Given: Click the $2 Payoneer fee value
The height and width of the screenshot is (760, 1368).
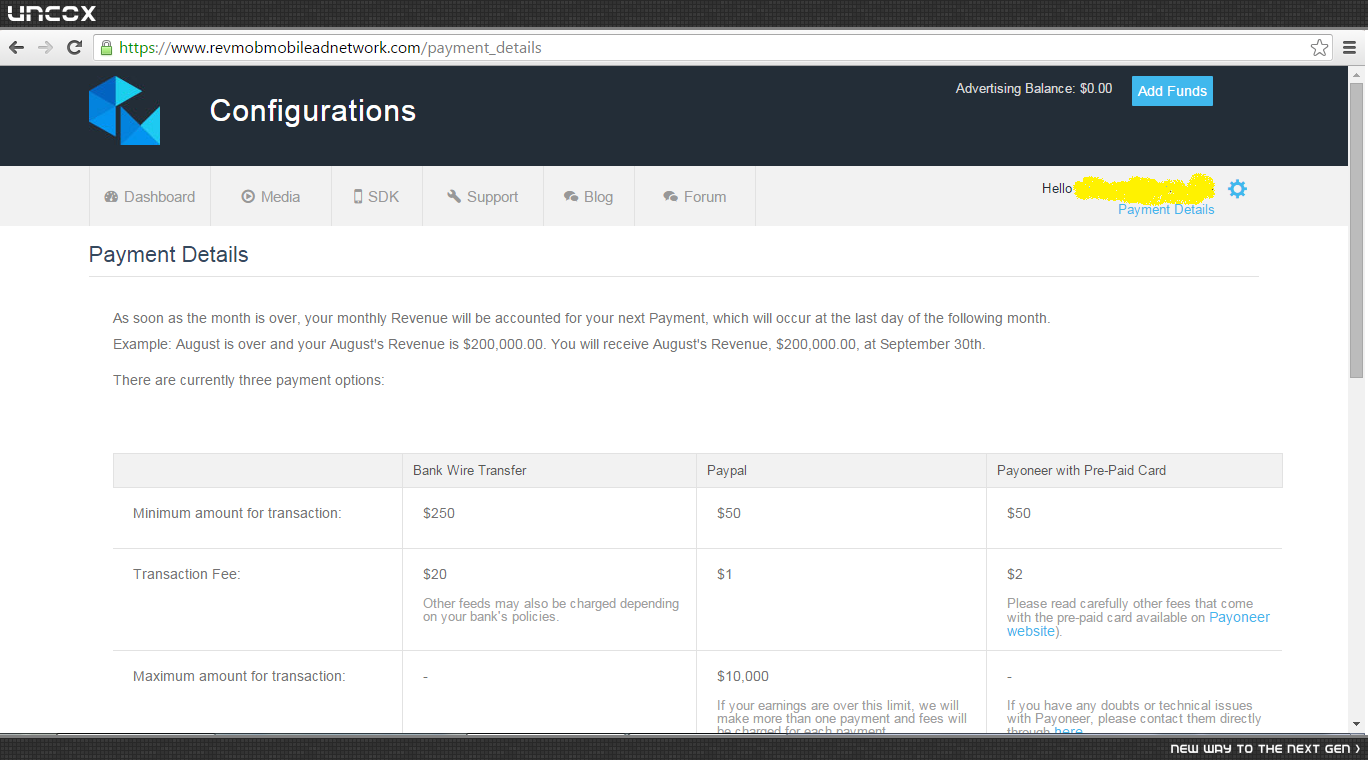Looking at the screenshot, I should (1015, 574).
